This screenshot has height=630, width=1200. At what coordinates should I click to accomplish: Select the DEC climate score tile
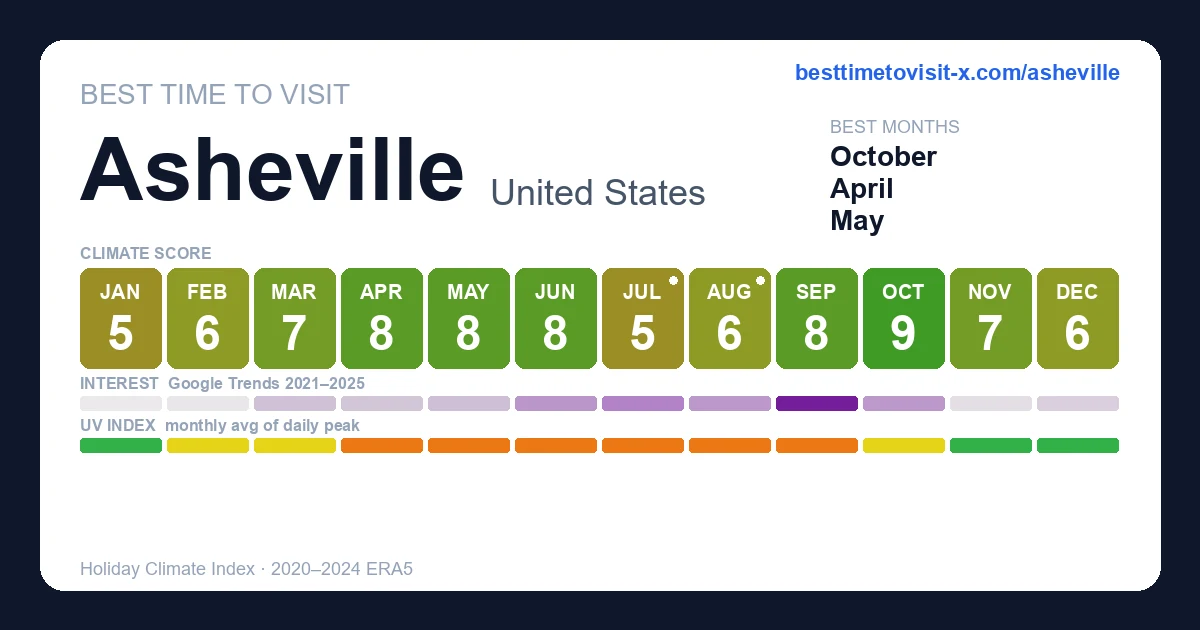coord(1078,318)
